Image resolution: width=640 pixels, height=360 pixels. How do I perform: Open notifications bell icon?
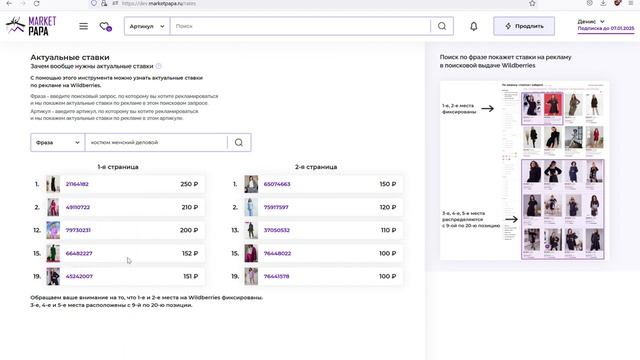pyautogui.click(x=473, y=26)
